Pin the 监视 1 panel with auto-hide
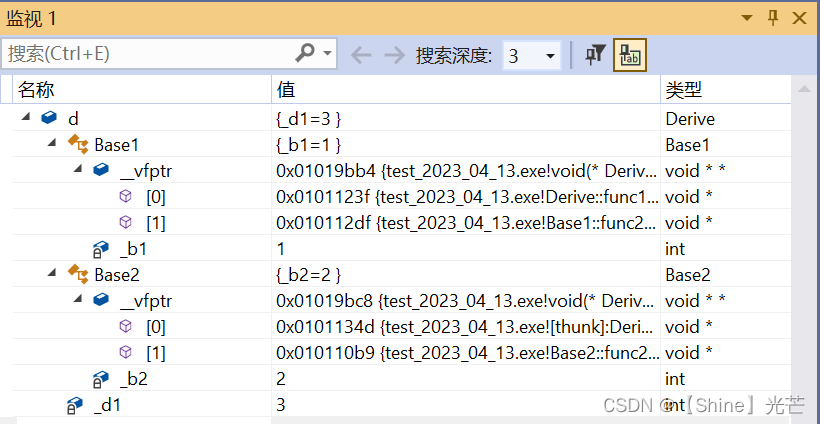 point(773,18)
